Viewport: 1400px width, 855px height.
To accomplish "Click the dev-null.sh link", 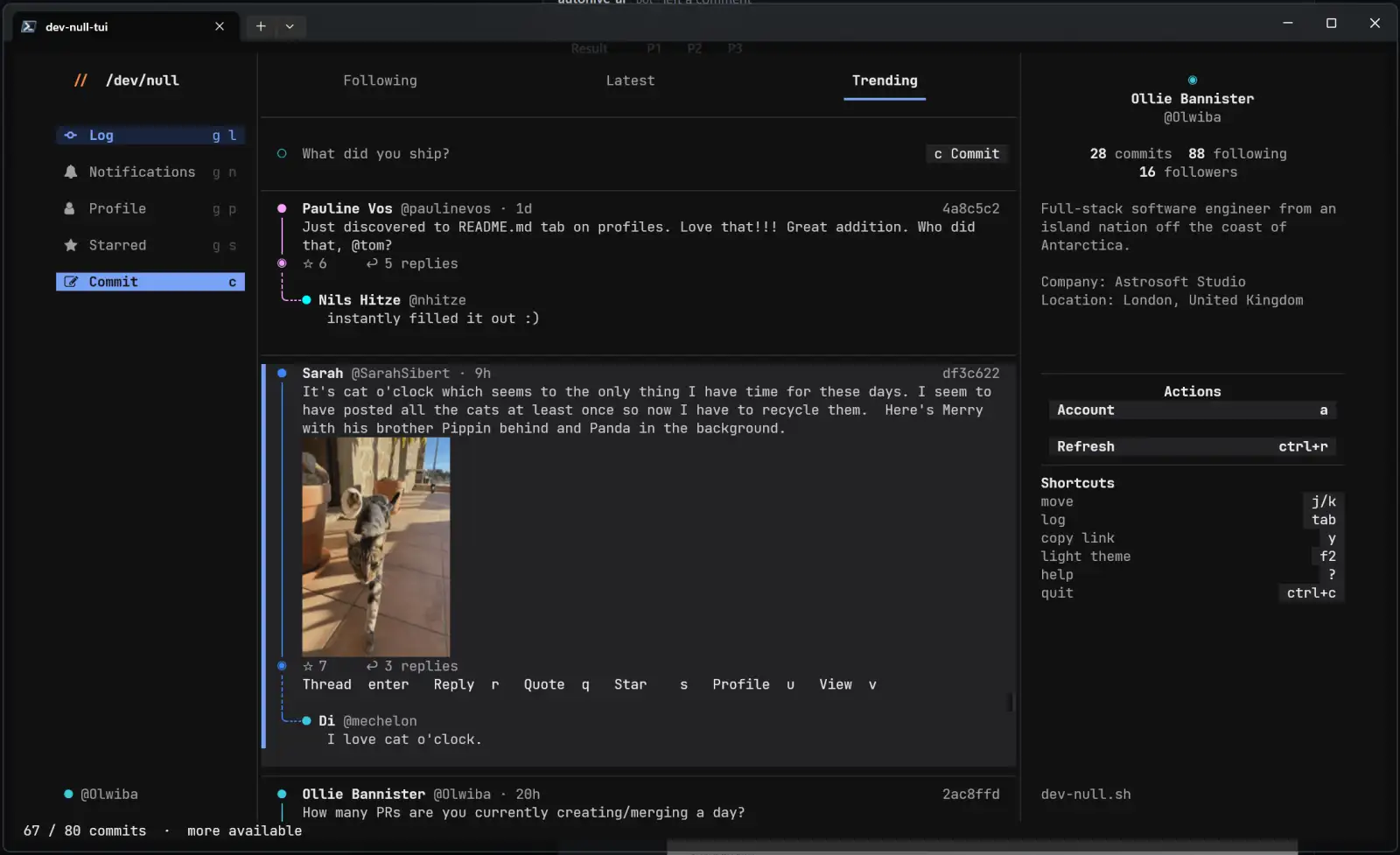I will [1086, 795].
